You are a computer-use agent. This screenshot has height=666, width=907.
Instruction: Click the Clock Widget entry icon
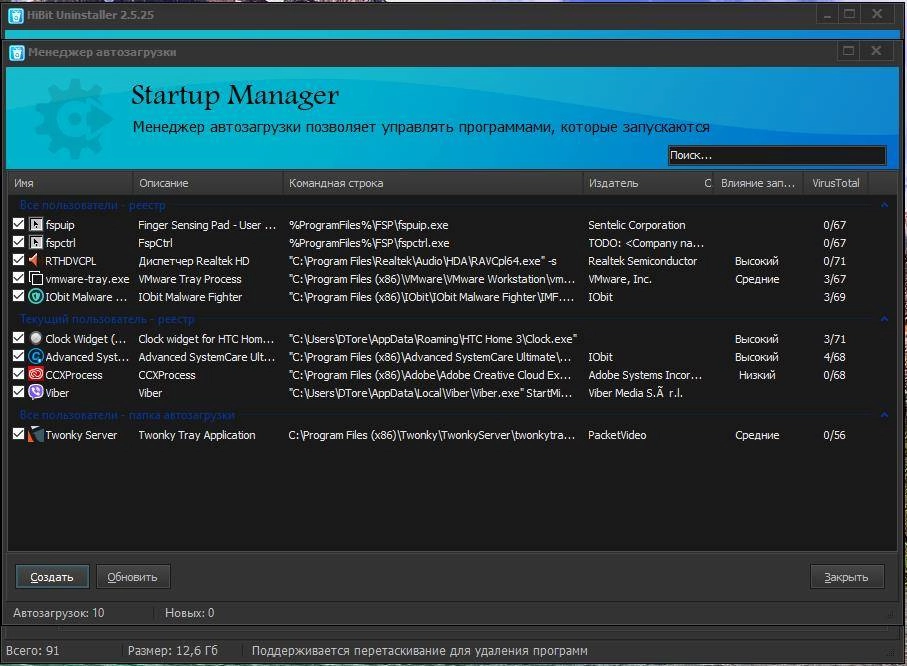point(36,338)
